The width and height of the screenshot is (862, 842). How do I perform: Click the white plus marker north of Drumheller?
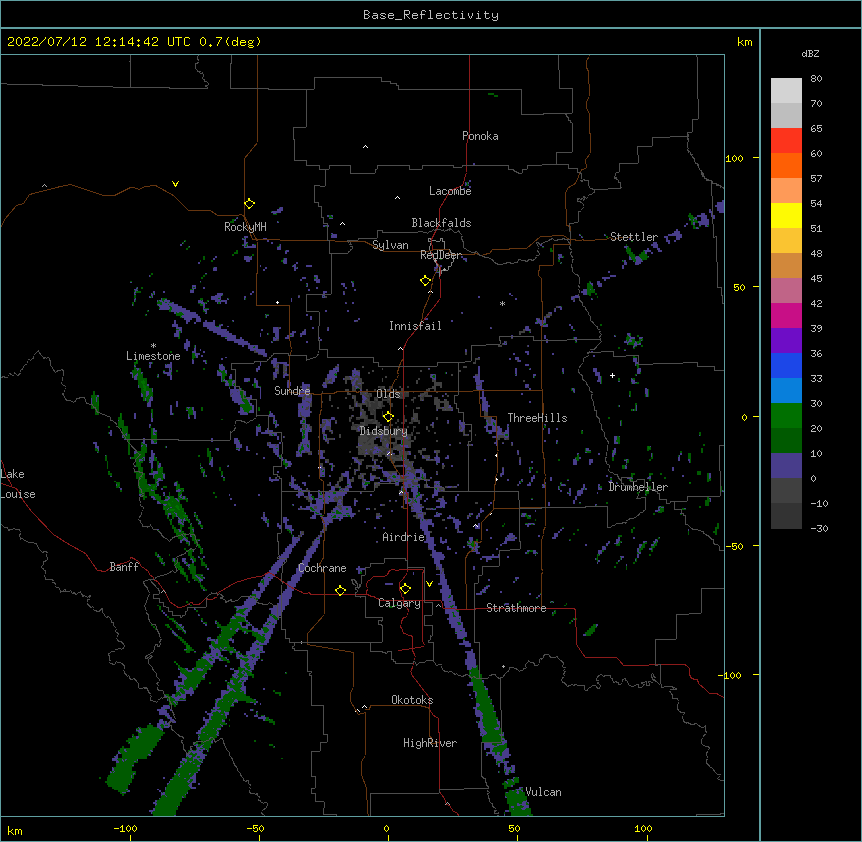[x=612, y=375]
